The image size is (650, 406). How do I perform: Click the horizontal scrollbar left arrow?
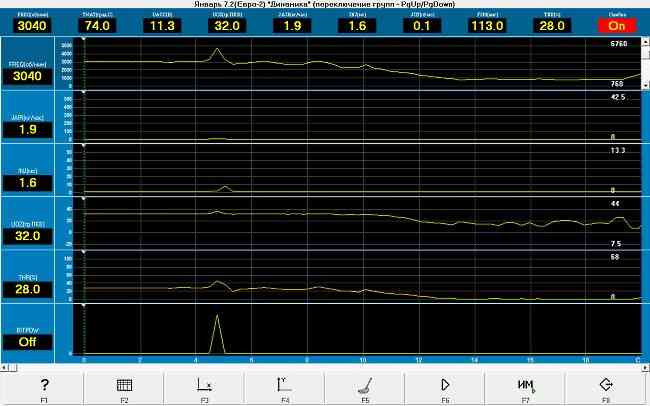point(4,368)
